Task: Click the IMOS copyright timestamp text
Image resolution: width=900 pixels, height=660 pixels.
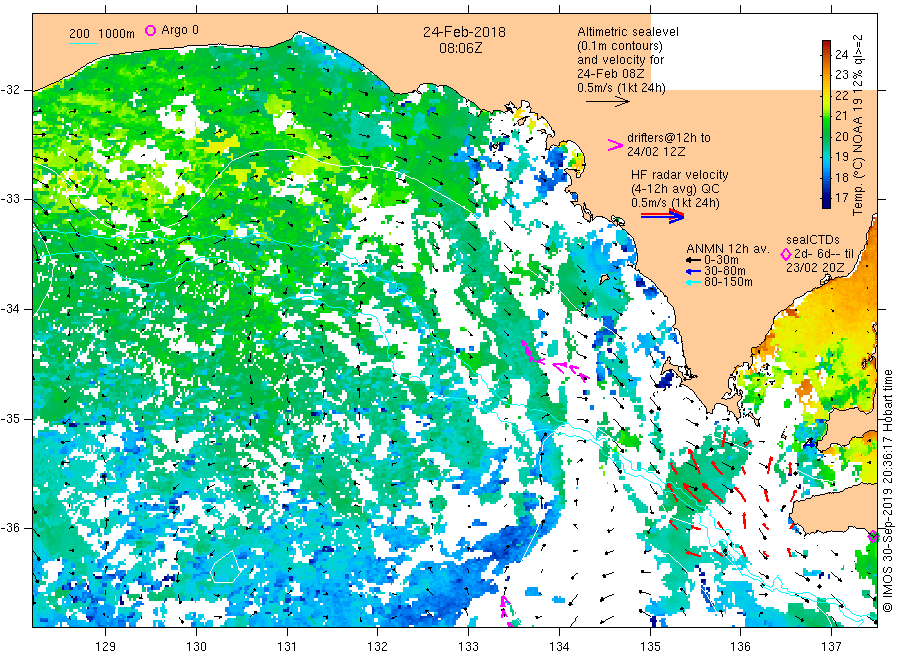Action: tap(887, 491)
